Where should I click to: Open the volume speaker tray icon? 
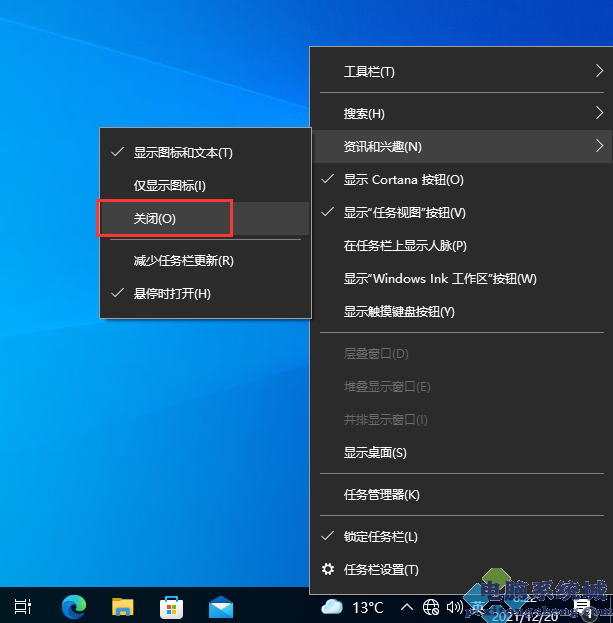[x=454, y=607]
